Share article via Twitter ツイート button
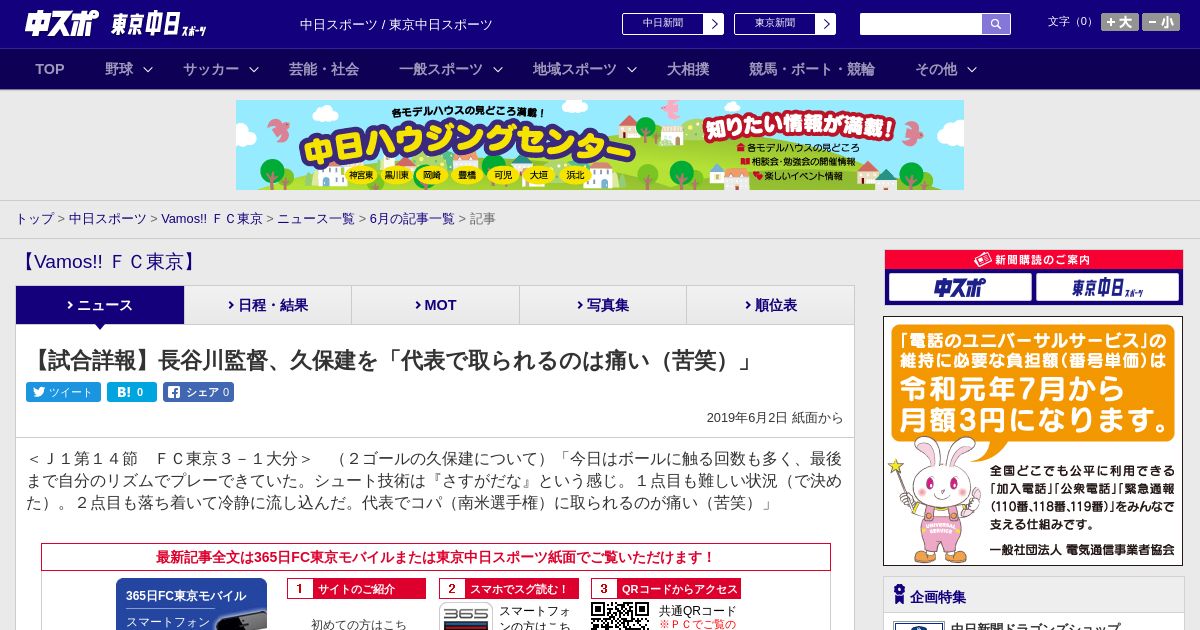Image resolution: width=1200 pixels, height=630 pixels. 63,392
